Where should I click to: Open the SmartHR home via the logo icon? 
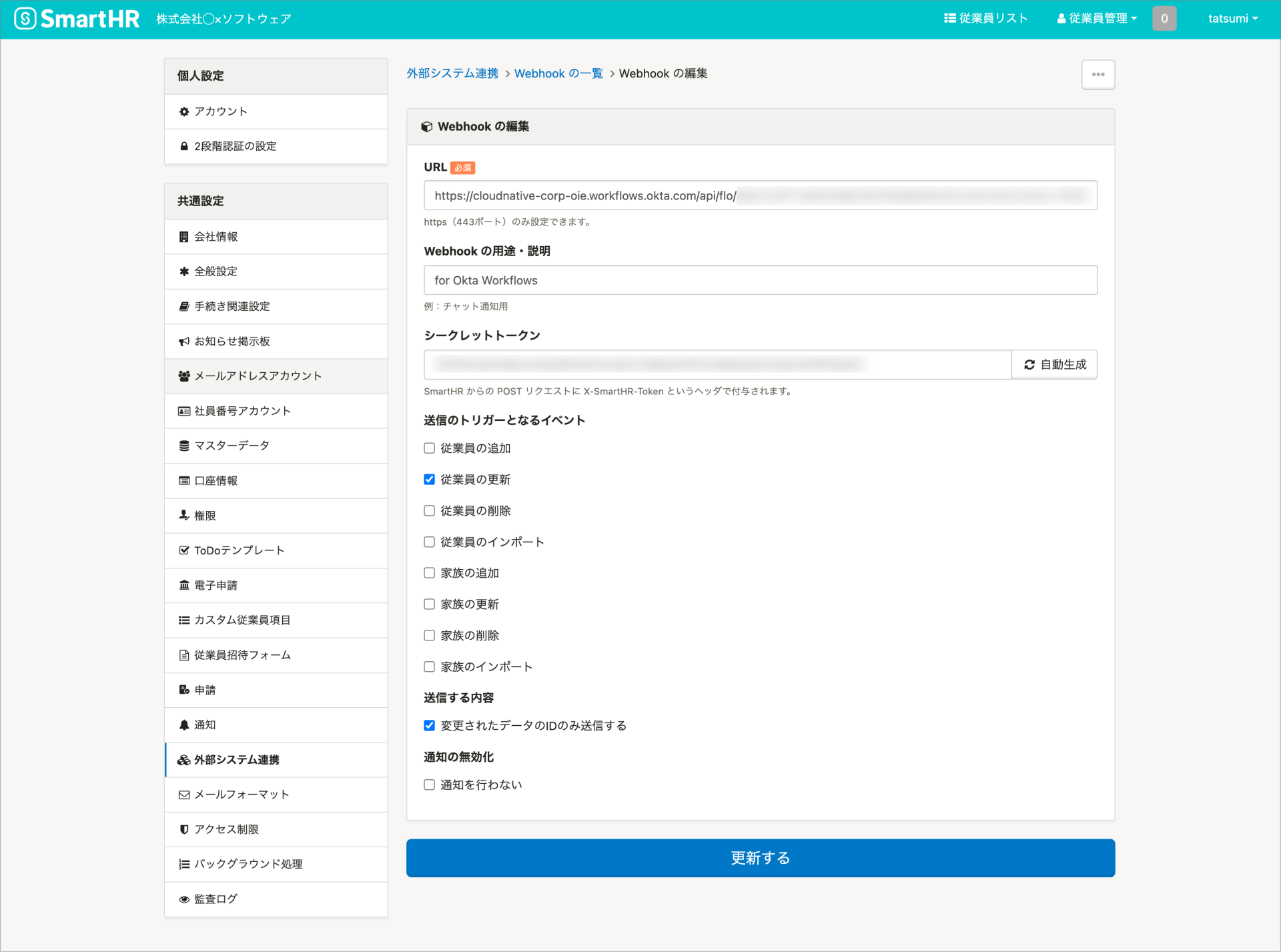coord(25,19)
